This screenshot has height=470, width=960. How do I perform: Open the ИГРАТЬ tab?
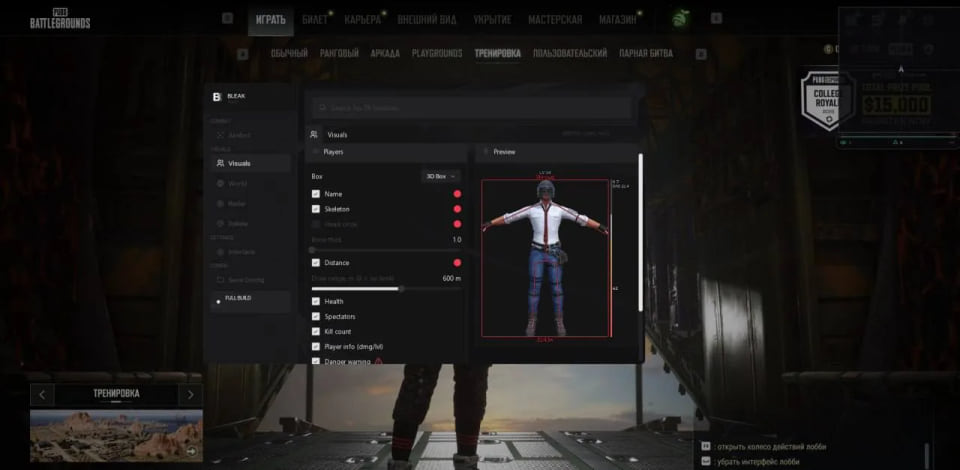[x=271, y=20]
